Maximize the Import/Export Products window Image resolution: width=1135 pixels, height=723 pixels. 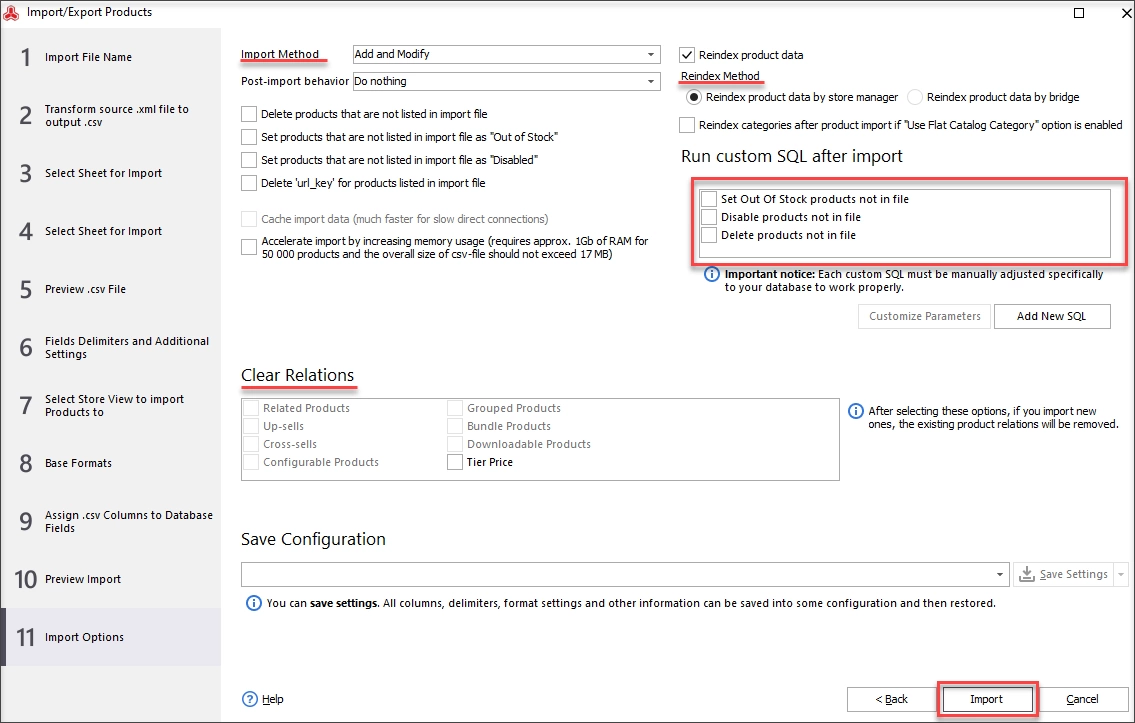click(1079, 13)
